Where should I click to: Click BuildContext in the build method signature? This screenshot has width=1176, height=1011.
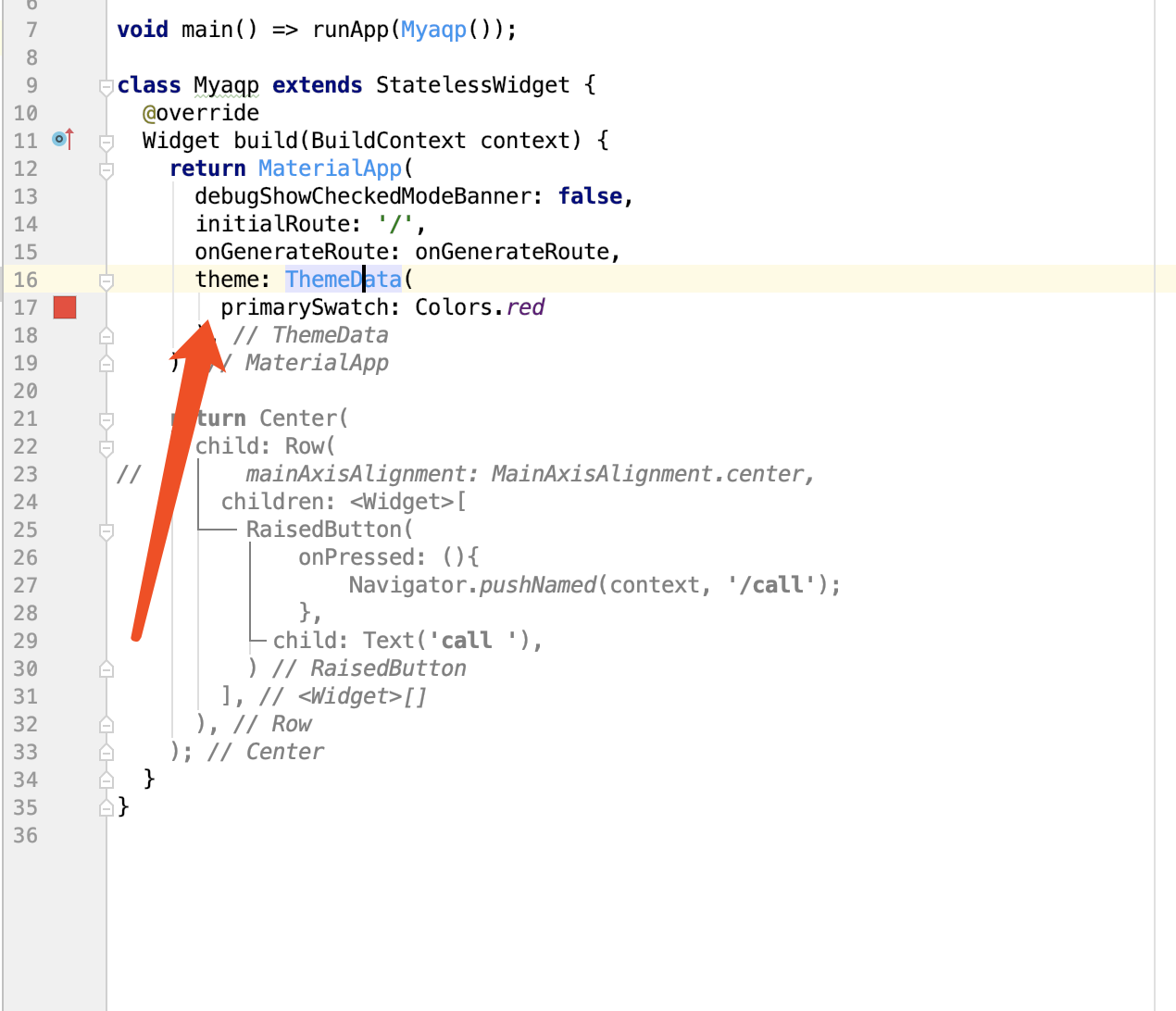389,141
